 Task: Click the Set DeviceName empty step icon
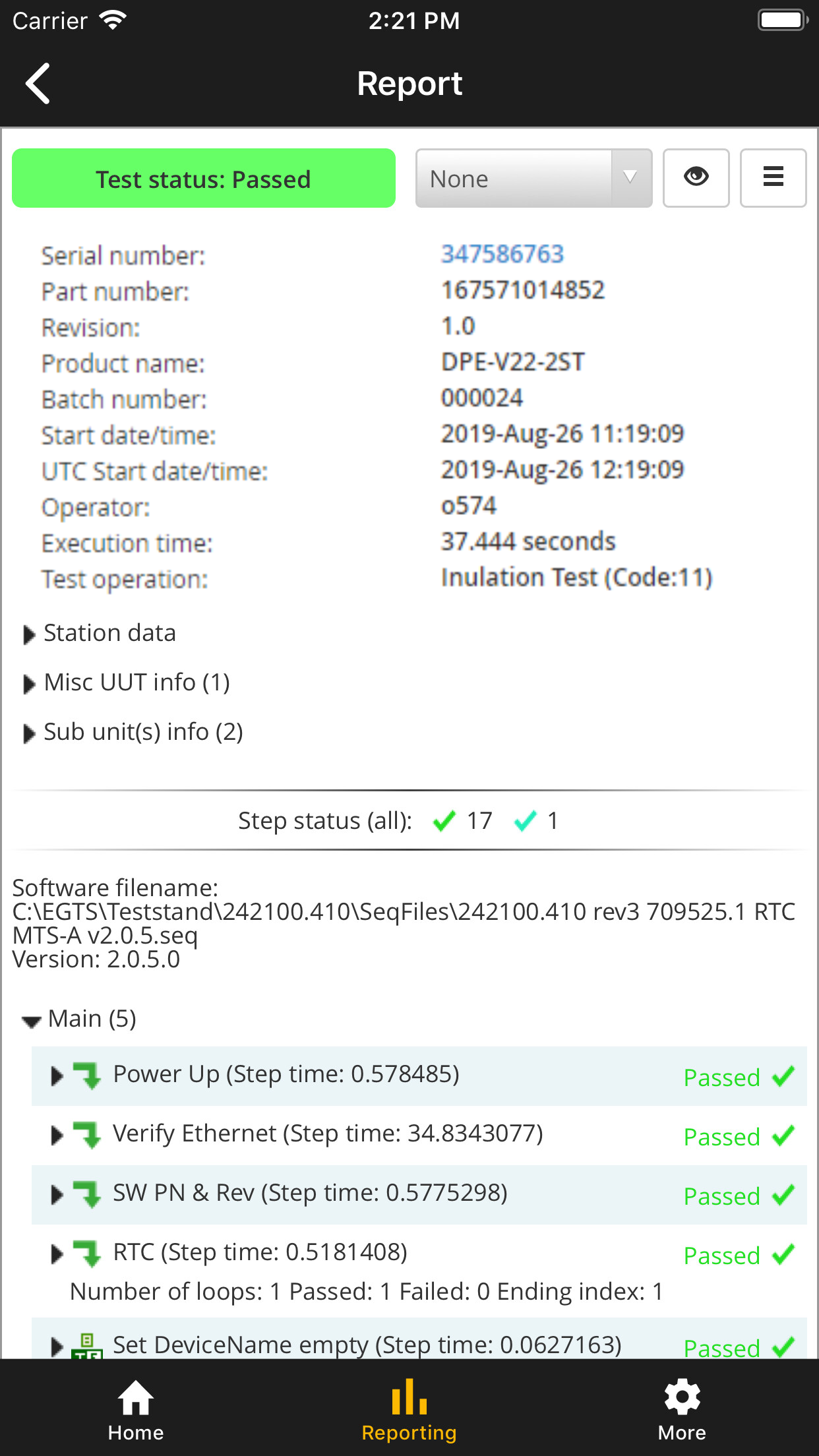pos(87,1344)
